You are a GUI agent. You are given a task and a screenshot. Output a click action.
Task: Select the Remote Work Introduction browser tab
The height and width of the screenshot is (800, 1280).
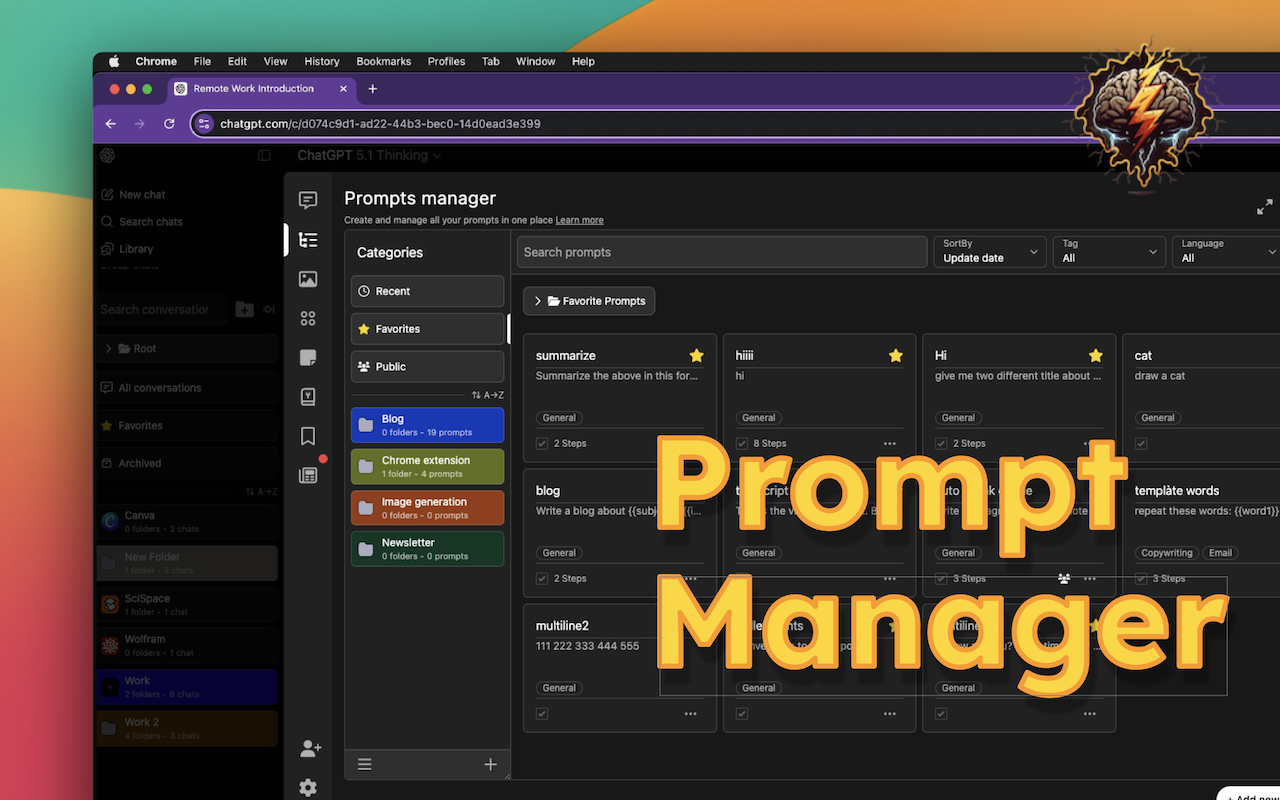pyautogui.click(x=263, y=89)
